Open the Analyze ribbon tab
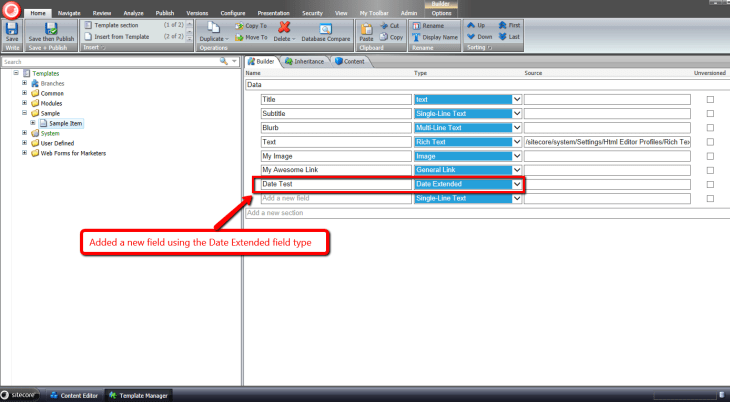The image size is (730, 402). click(133, 13)
